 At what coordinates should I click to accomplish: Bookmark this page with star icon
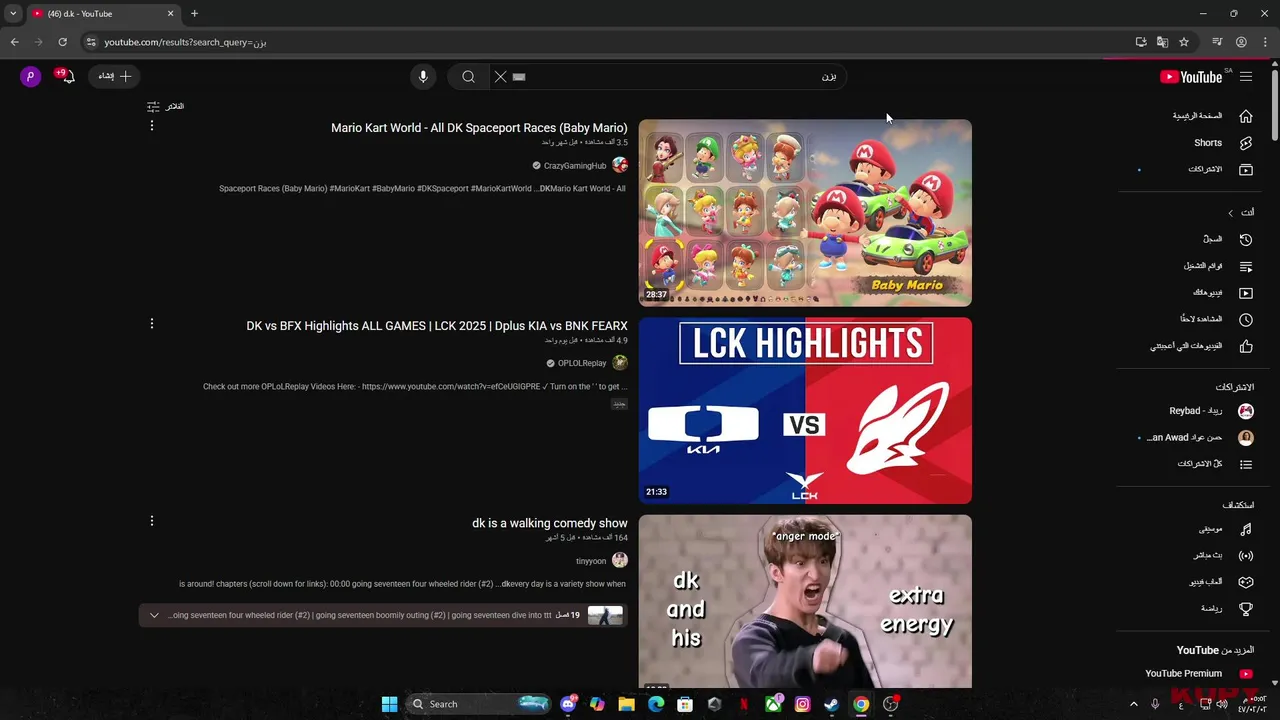pyautogui.click(x=1184, y=42)
